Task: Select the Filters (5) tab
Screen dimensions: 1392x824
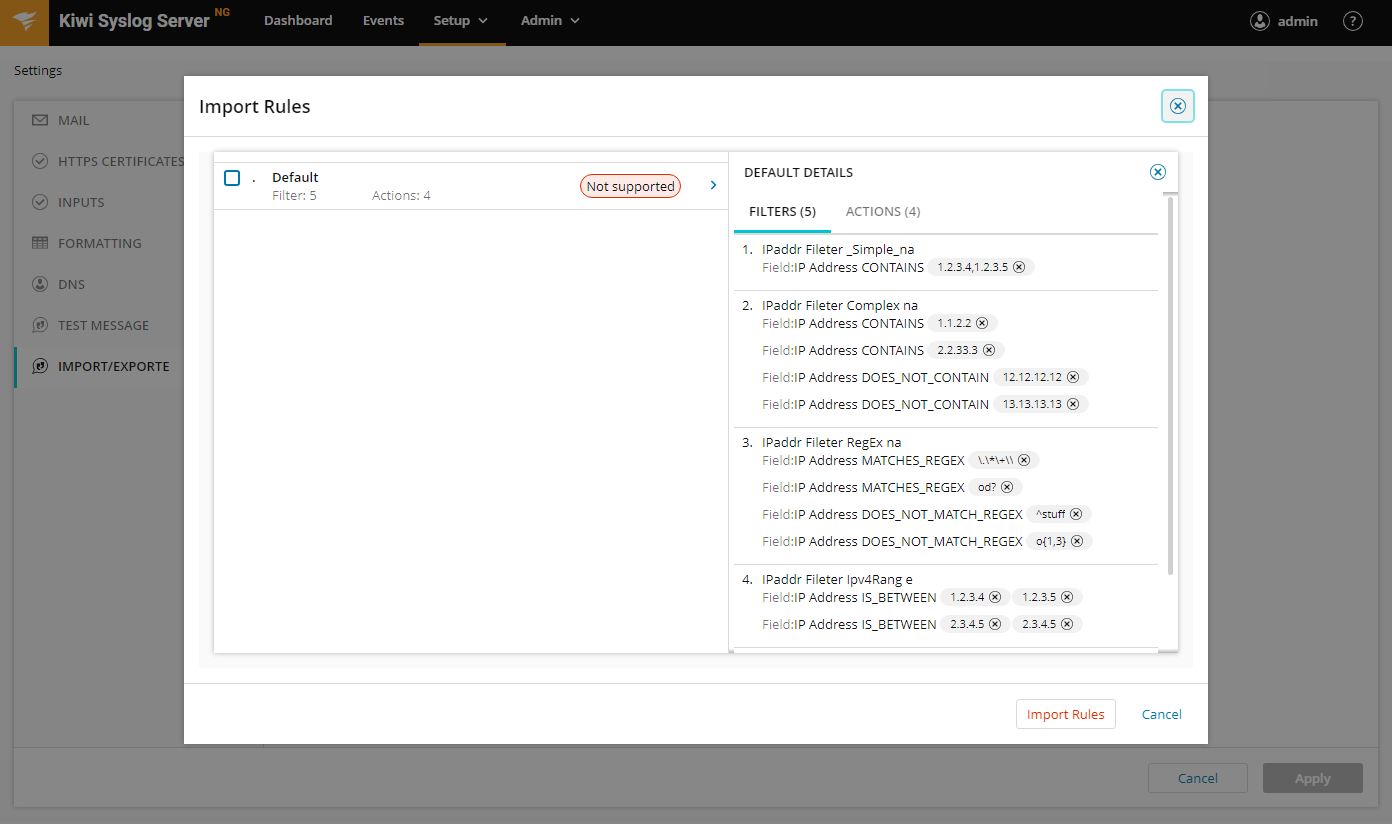Action: pos(782,212)
